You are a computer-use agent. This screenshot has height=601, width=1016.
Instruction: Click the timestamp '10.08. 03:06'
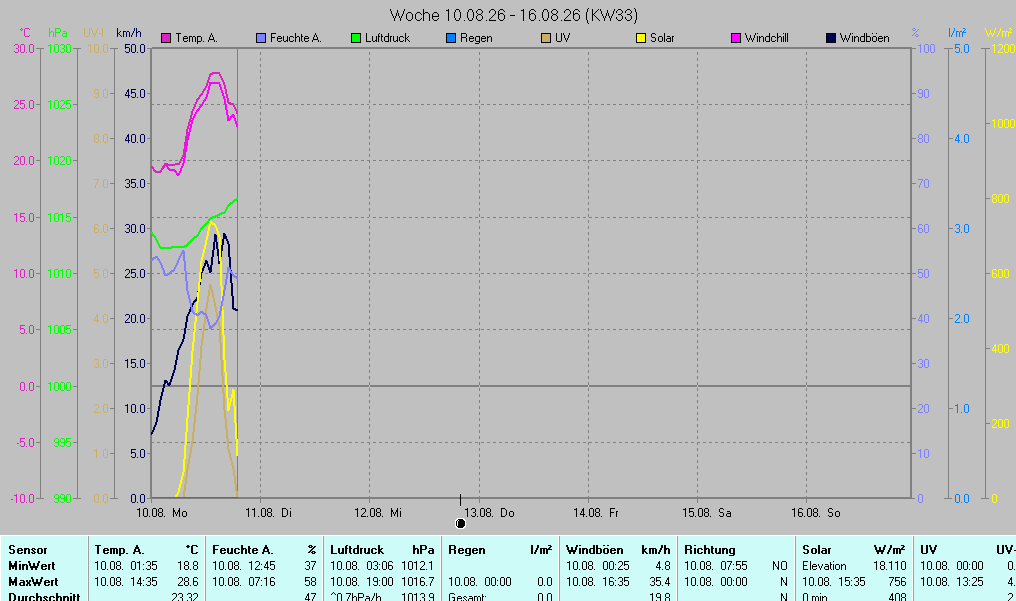362,566
